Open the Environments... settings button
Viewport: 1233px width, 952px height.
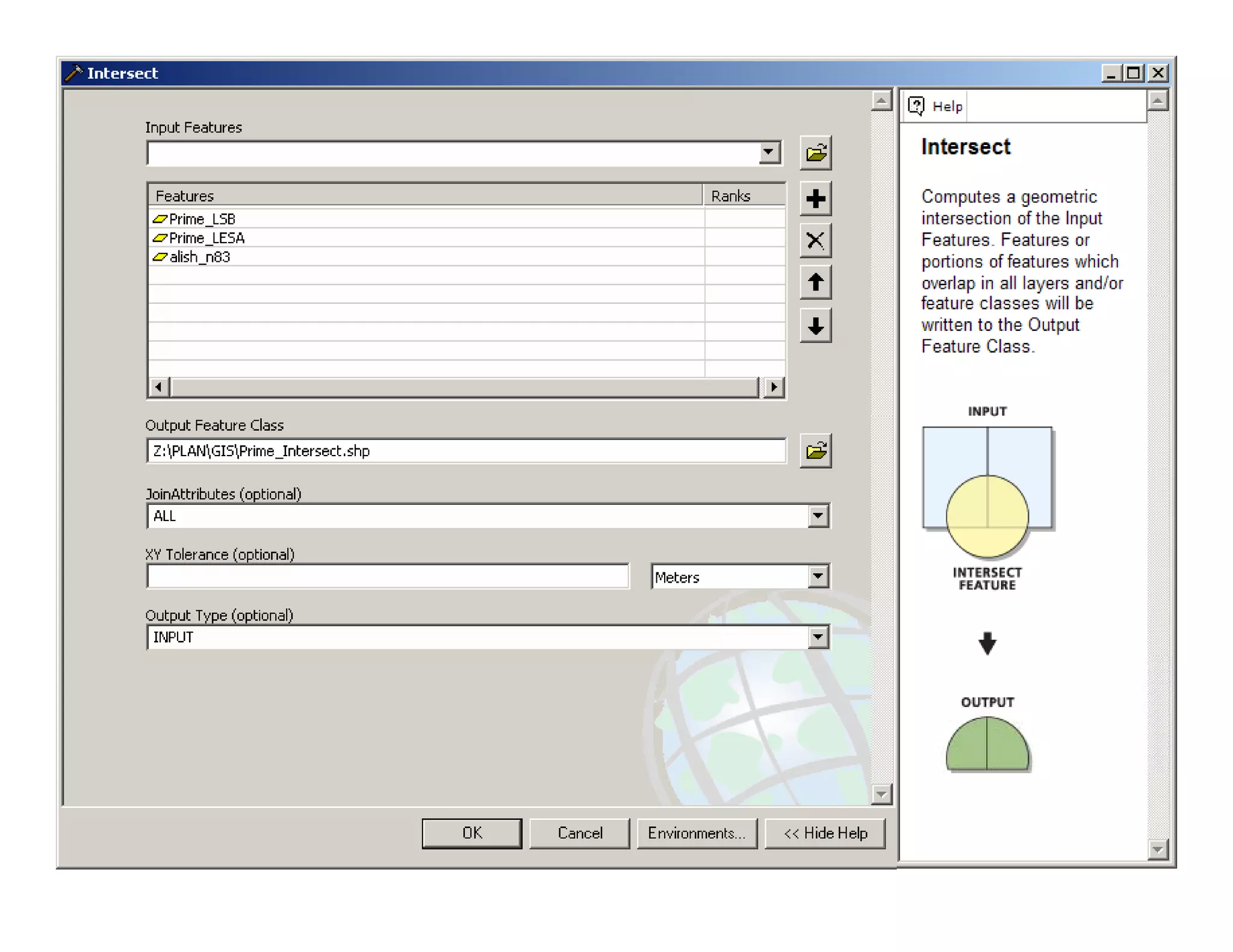pos(696,833)
